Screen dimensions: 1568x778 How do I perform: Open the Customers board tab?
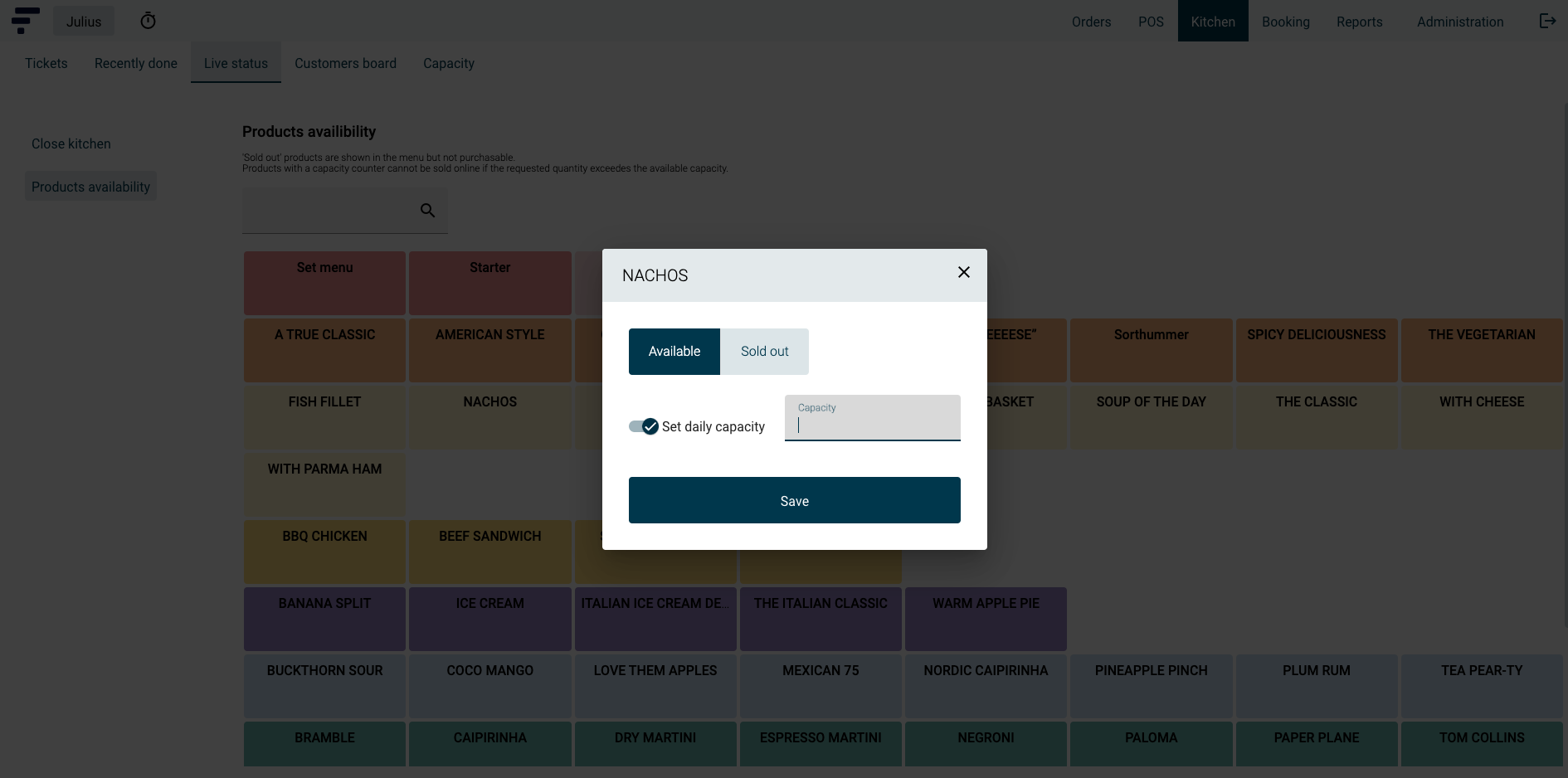coord(345,63)
